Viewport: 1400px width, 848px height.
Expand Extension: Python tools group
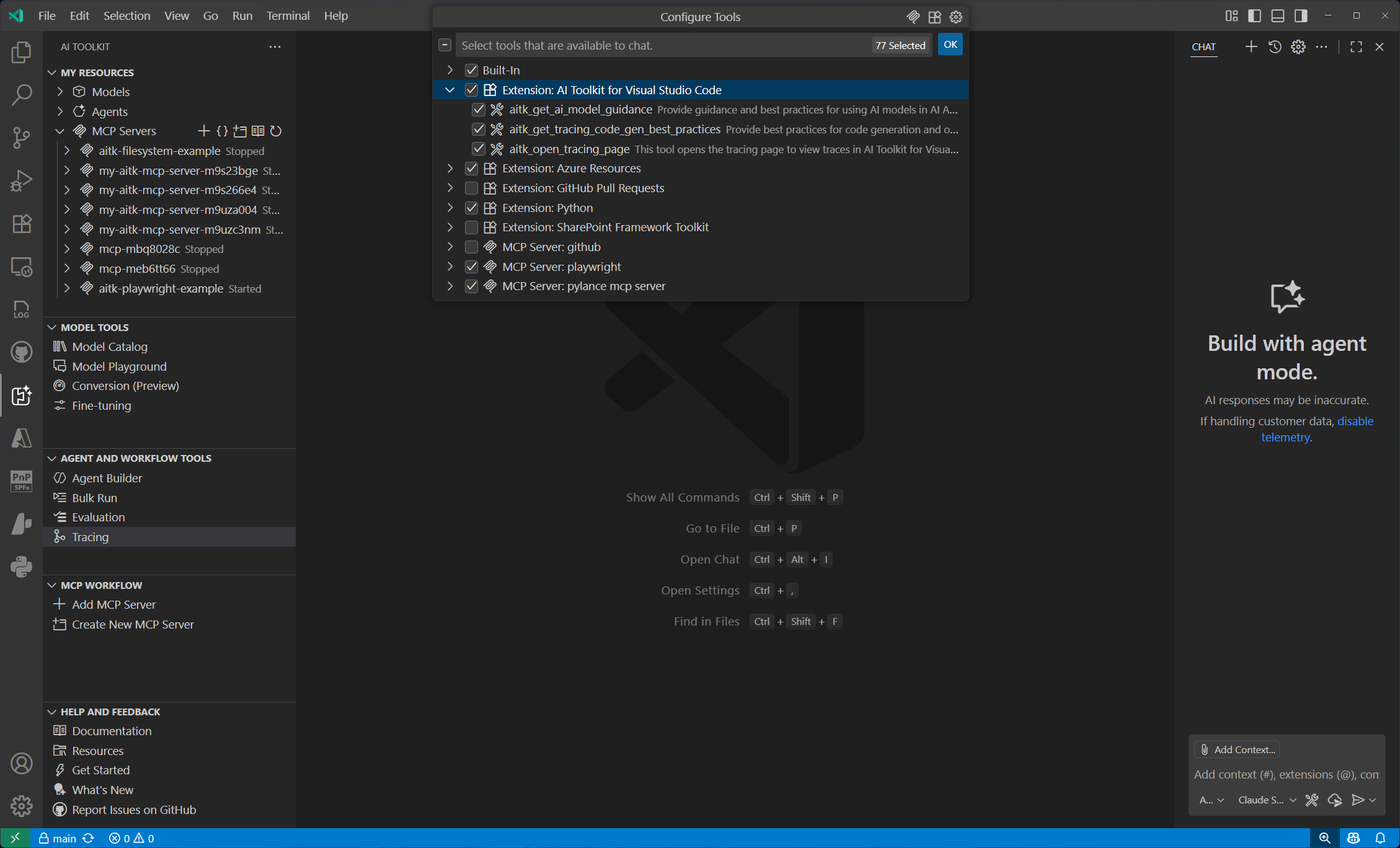click(x=450, y=208)
